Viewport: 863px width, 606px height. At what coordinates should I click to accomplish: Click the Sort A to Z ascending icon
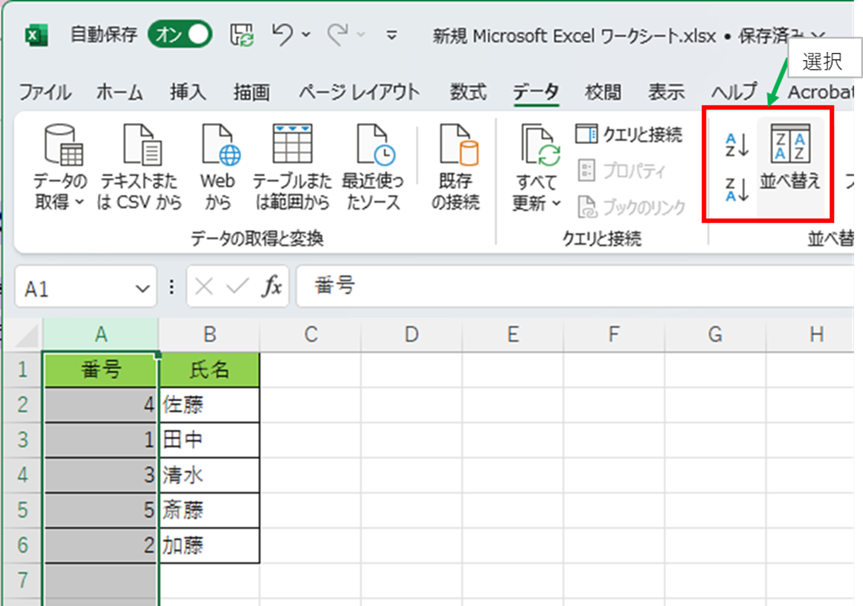click(736, 146)
